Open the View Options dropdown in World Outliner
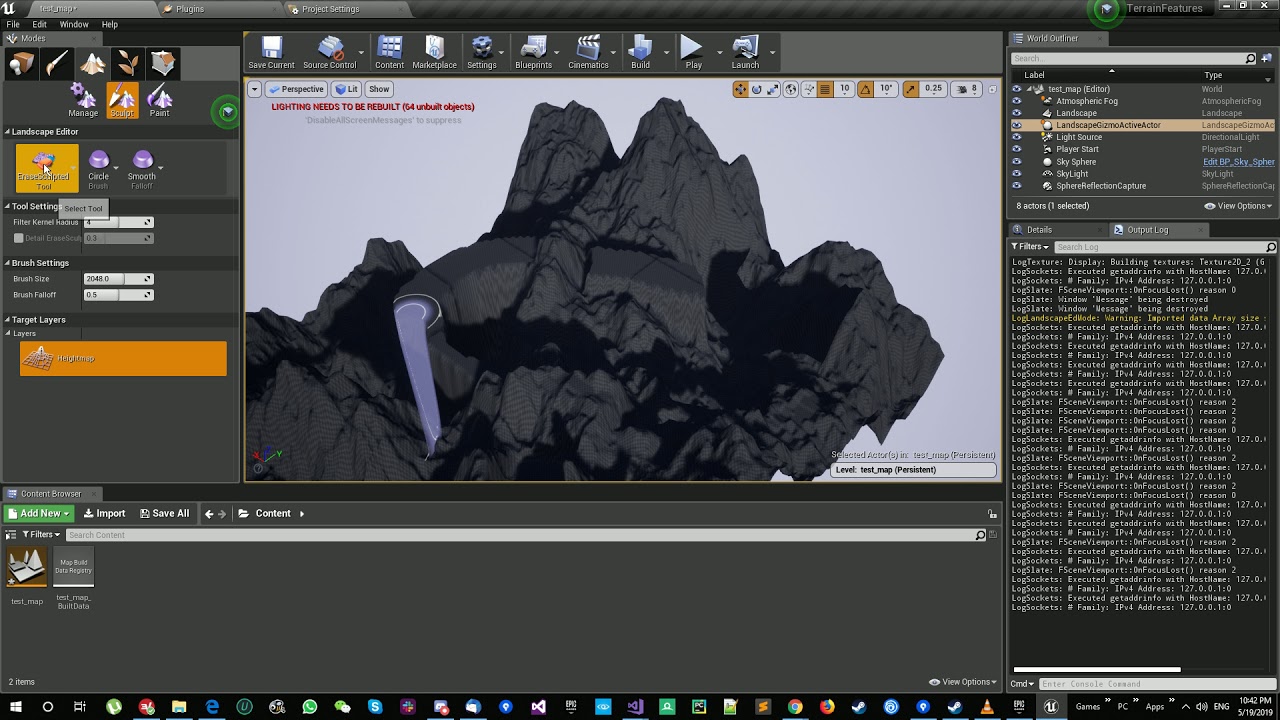1280x720 pixels. tap(1238, 206)
